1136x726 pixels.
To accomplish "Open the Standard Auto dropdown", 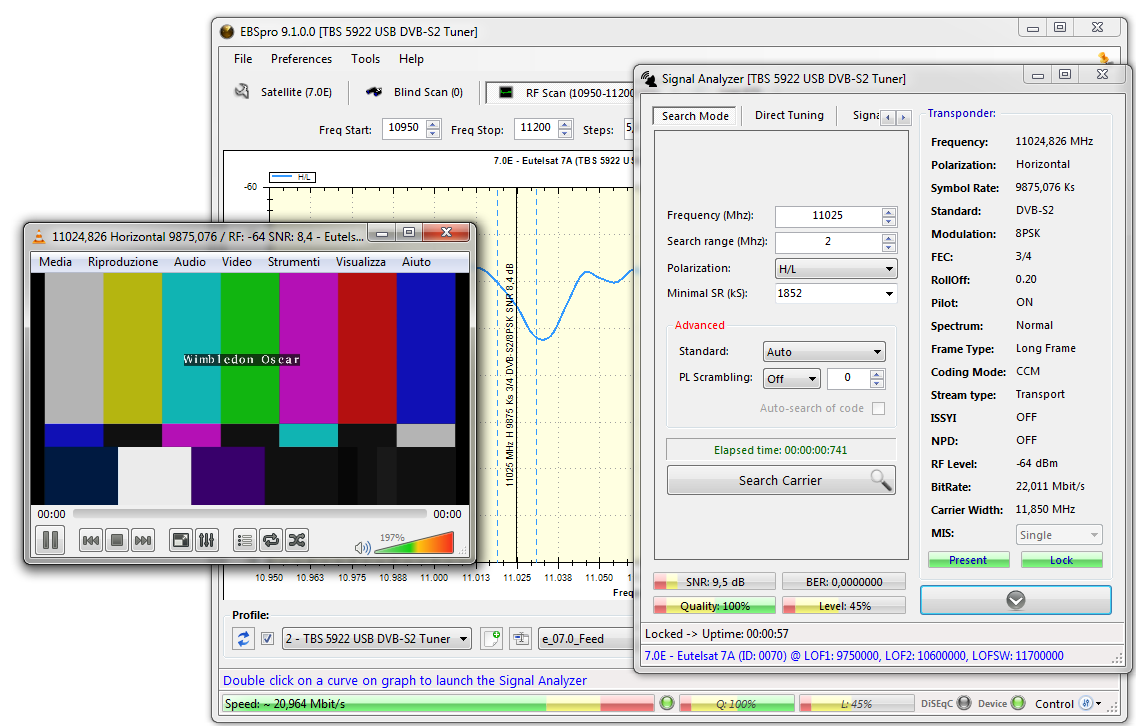I will point(824,352).
